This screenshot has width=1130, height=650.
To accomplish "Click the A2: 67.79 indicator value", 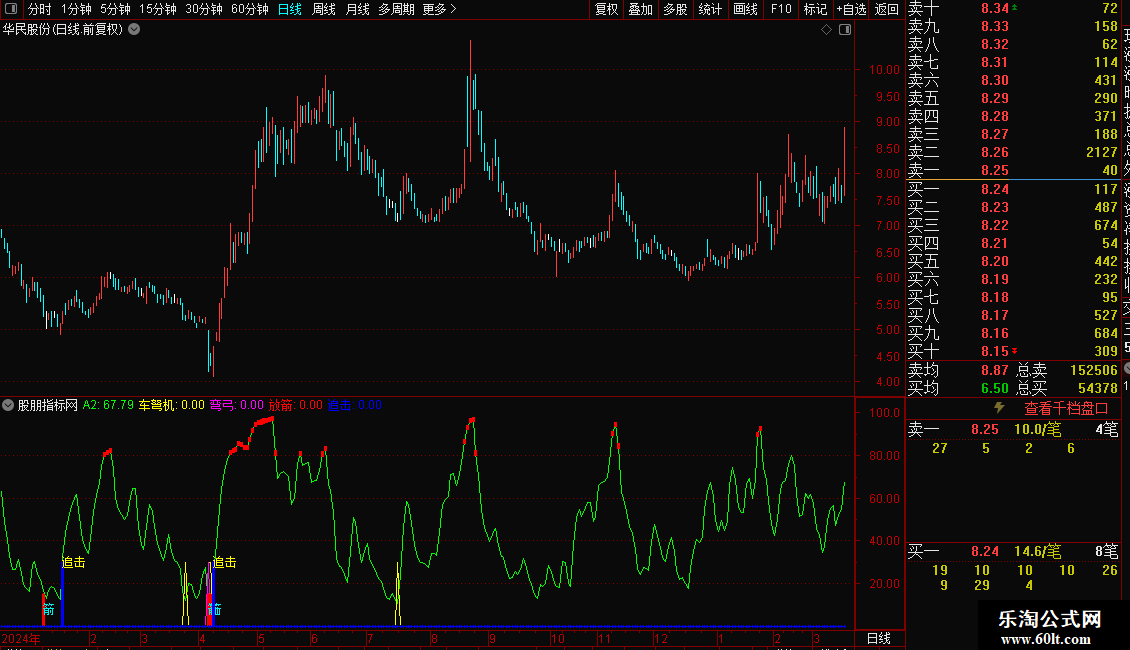I will coord(108,405).
